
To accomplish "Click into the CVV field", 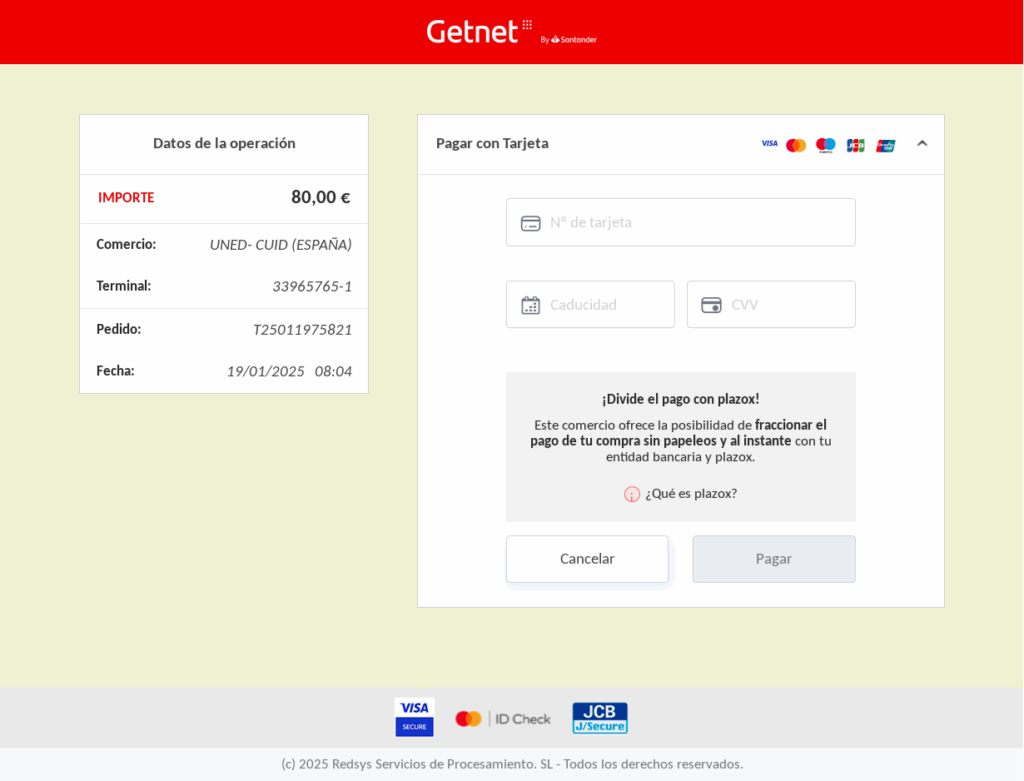I will [x=785, y=304].
